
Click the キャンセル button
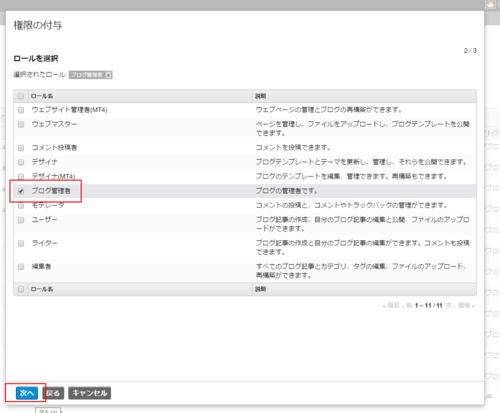(90, 393)
